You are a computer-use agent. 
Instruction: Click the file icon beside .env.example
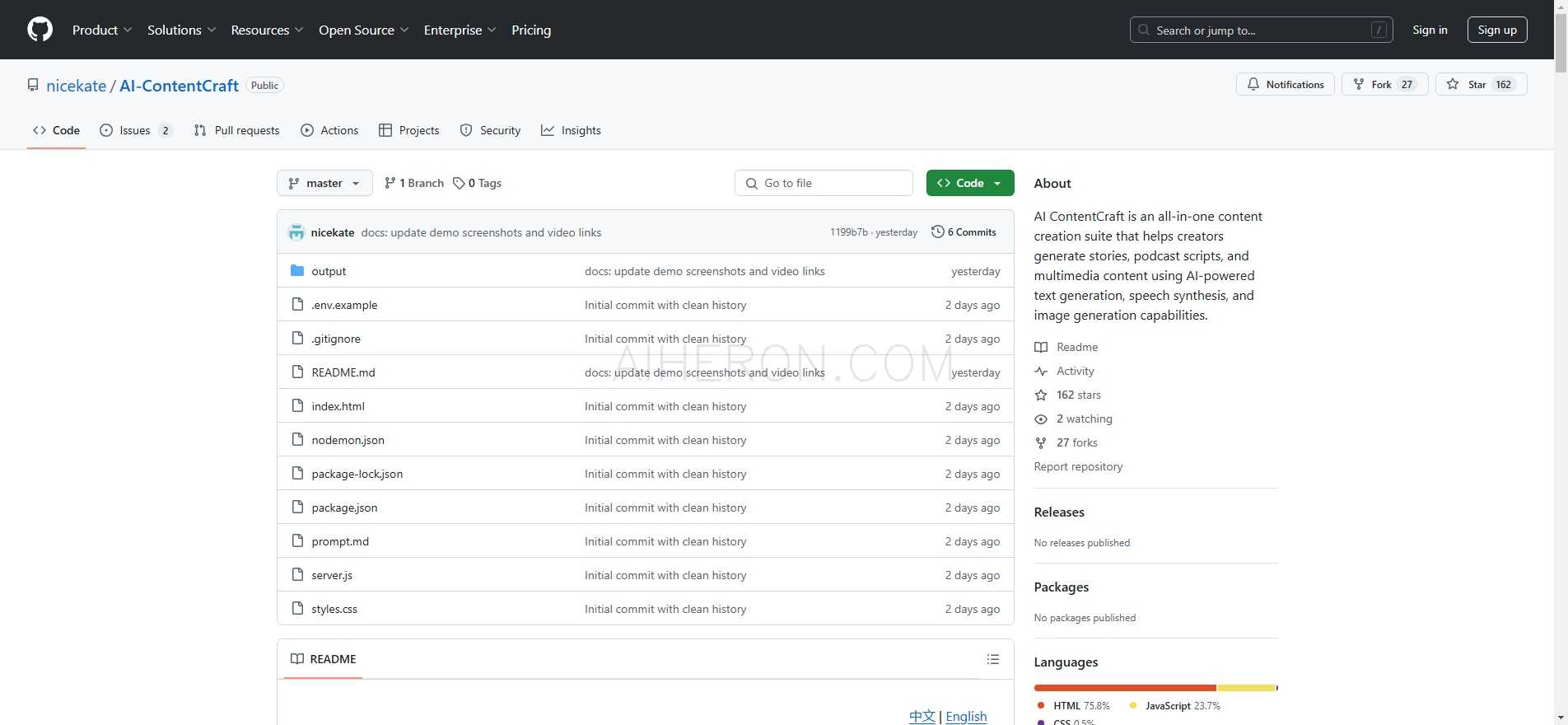(x=297, y=304)
